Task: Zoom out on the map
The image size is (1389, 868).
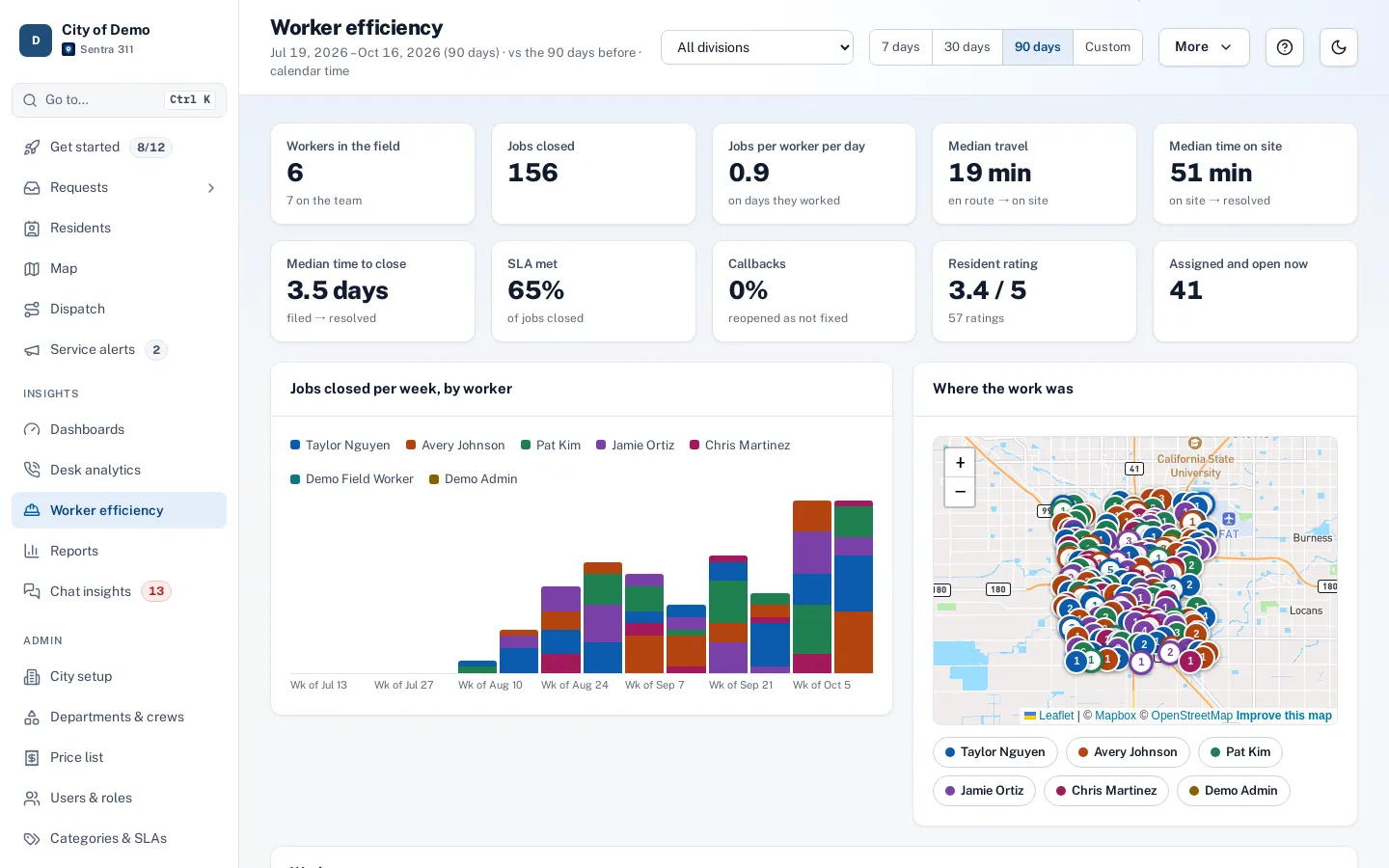Action: click(960, 492)
